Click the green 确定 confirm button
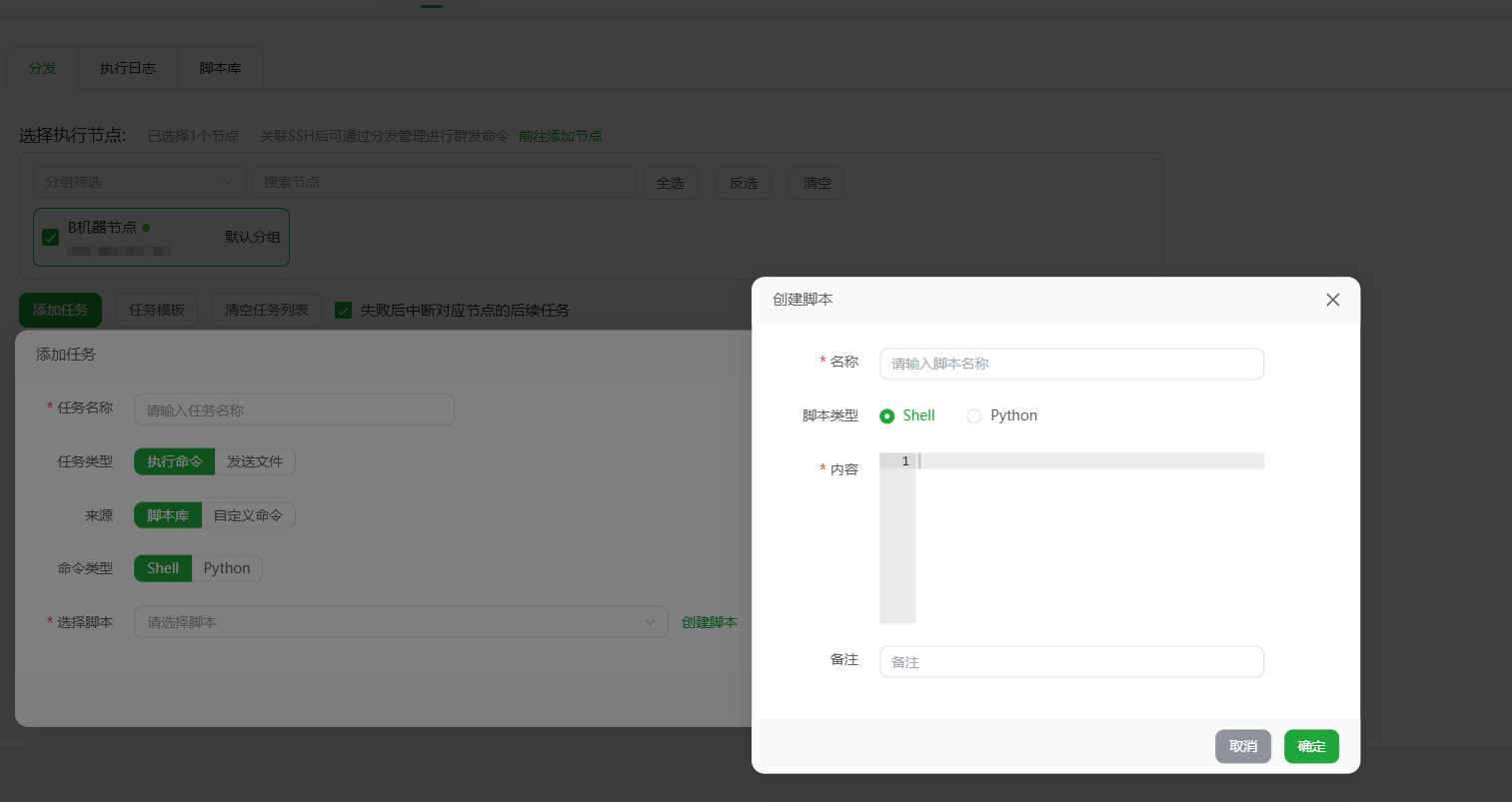The height and width of the screenshot is (802, 1512). click(1311, 746)
